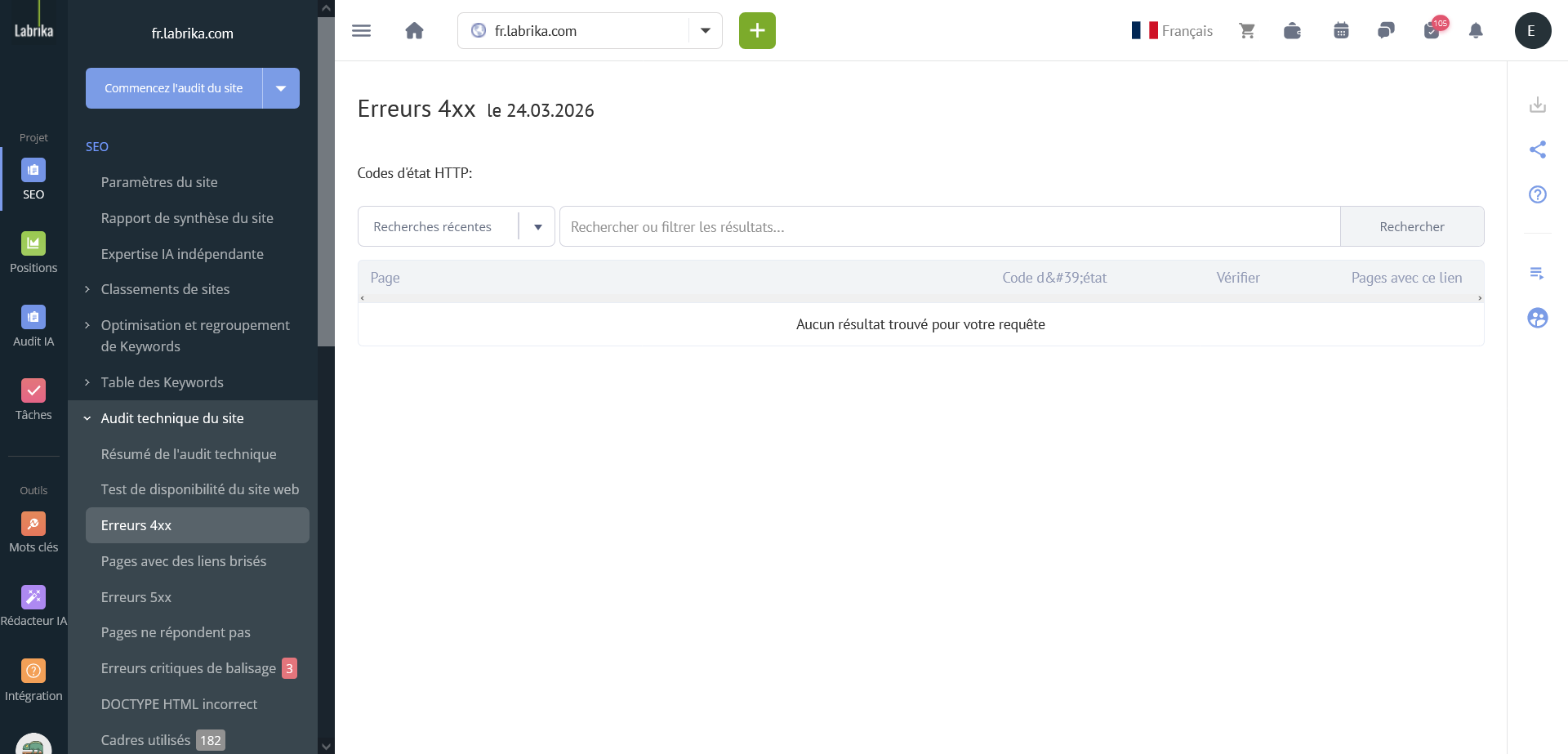
Task: Click the download report icon
Action: coord(1538,105)
